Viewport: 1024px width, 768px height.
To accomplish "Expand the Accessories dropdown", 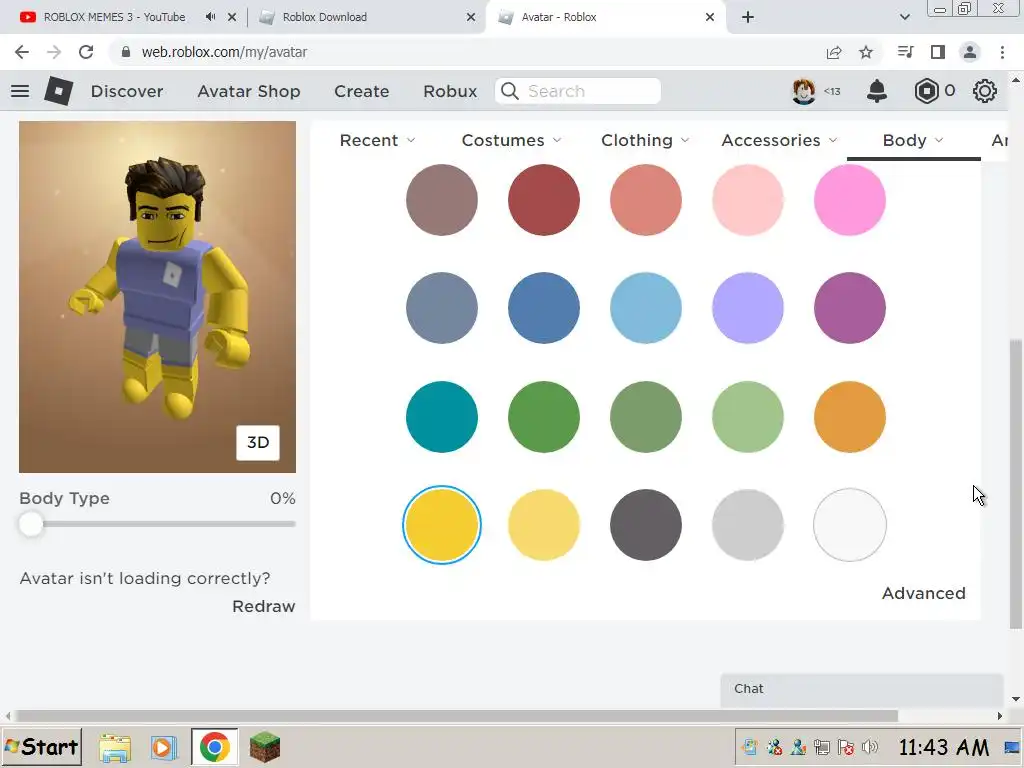I will pos(779,140).
